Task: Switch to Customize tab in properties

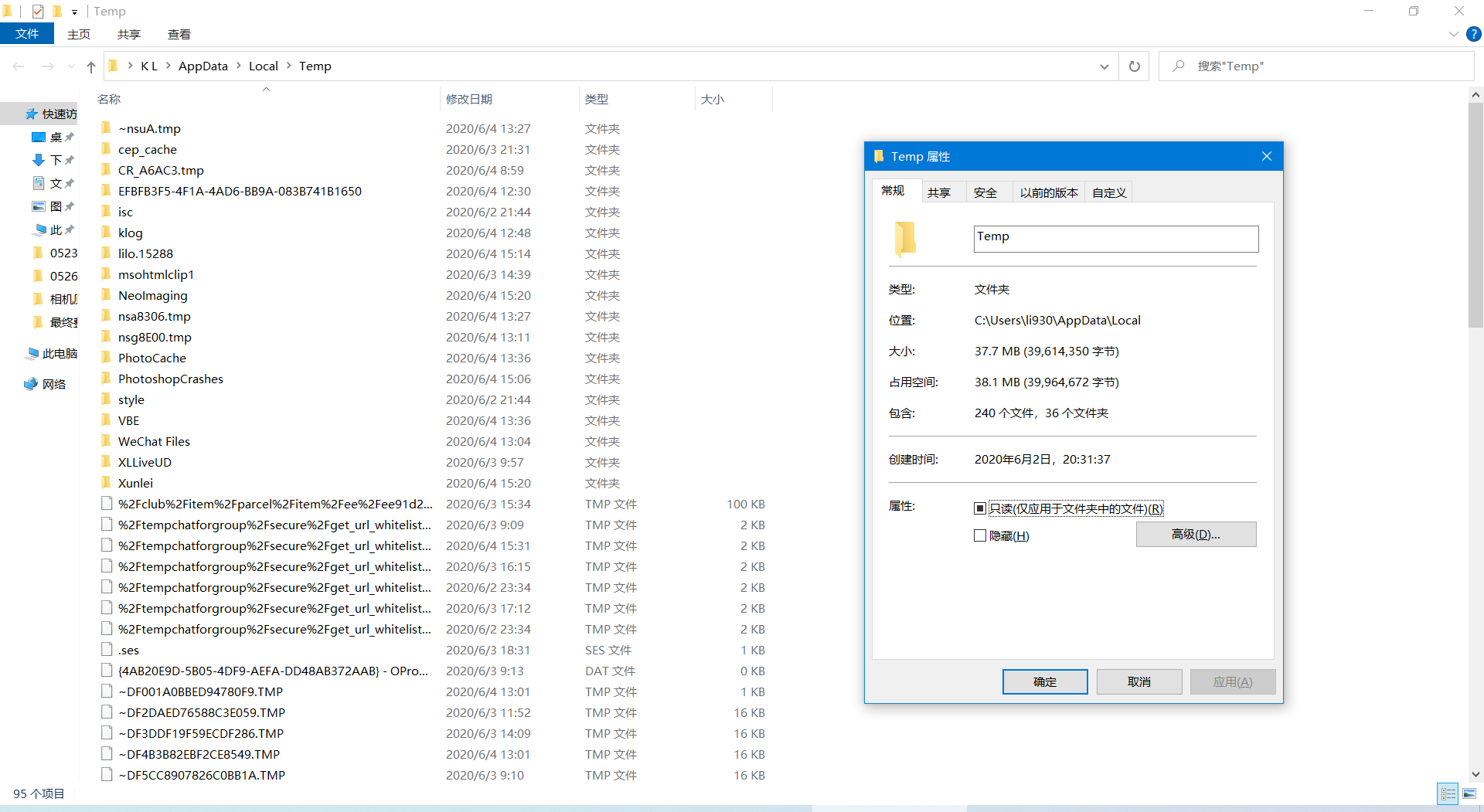Action: (x=1109, y=192)
